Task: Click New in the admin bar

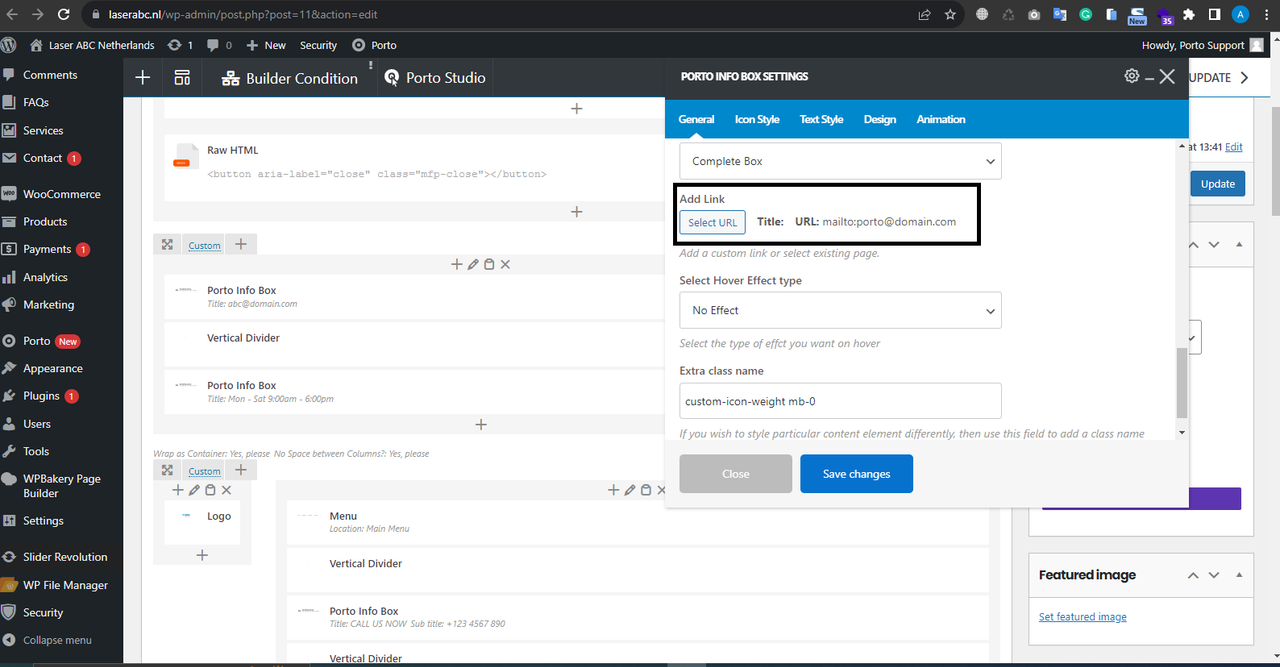Action: [266, 45]
